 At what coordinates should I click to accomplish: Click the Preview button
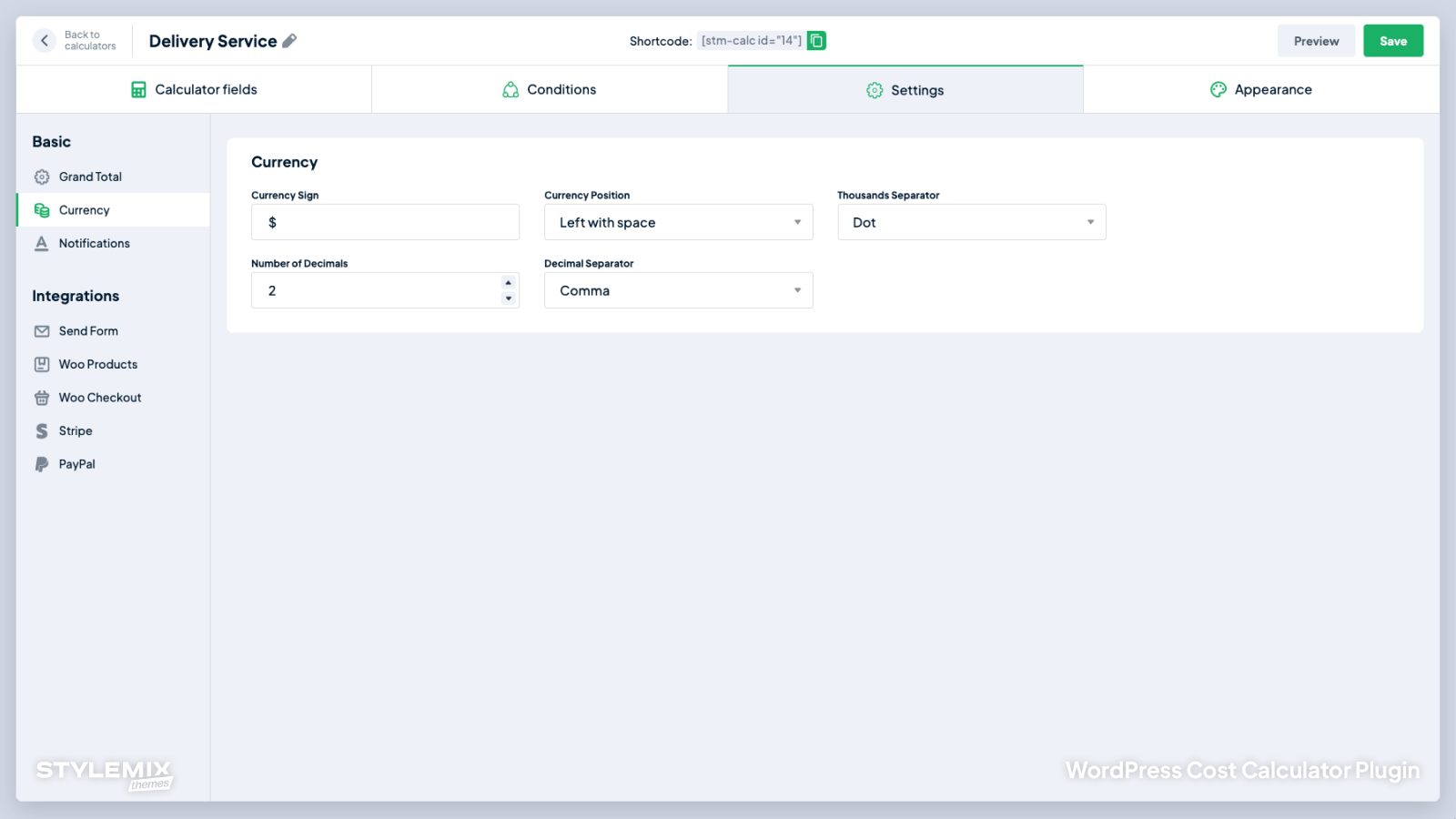point(1316,41)
